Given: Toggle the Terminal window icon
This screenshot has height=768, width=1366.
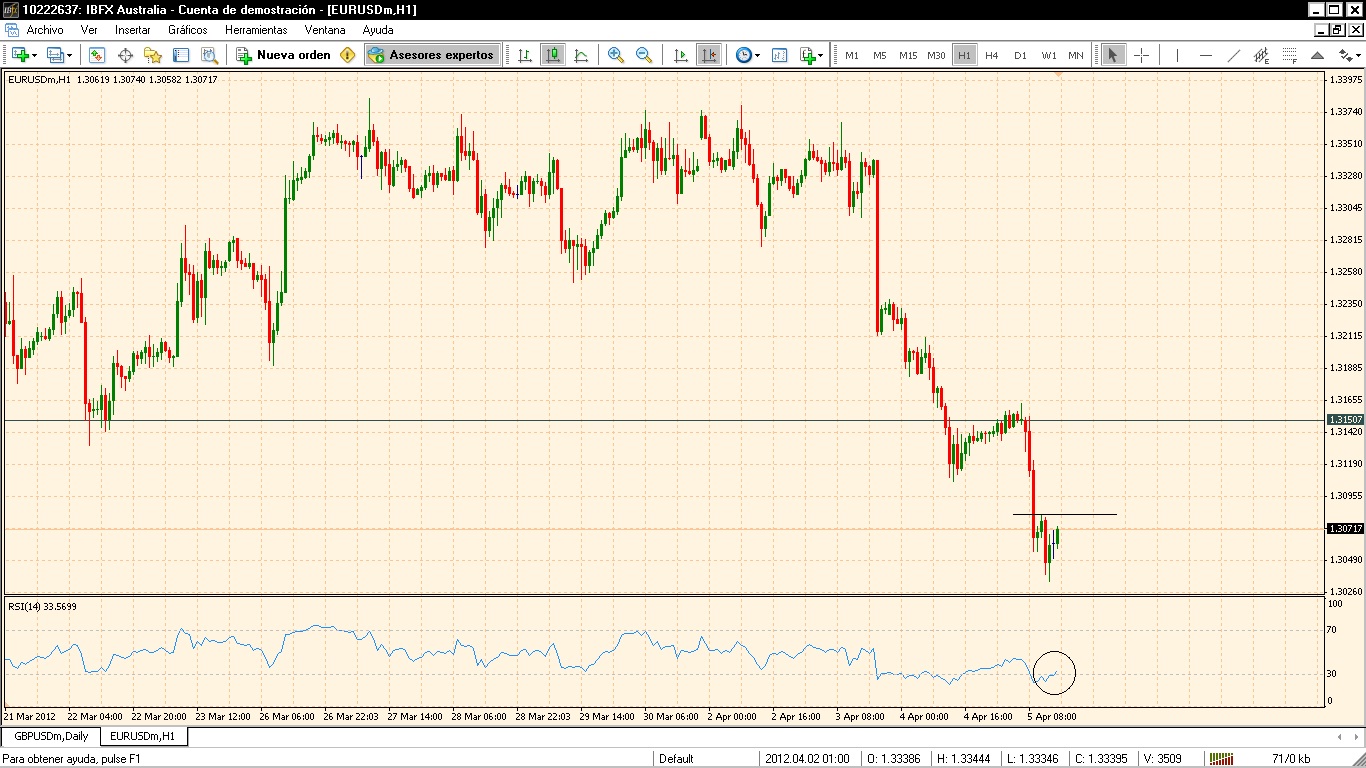Looking at the screenshot, I should tap(181, 55).
